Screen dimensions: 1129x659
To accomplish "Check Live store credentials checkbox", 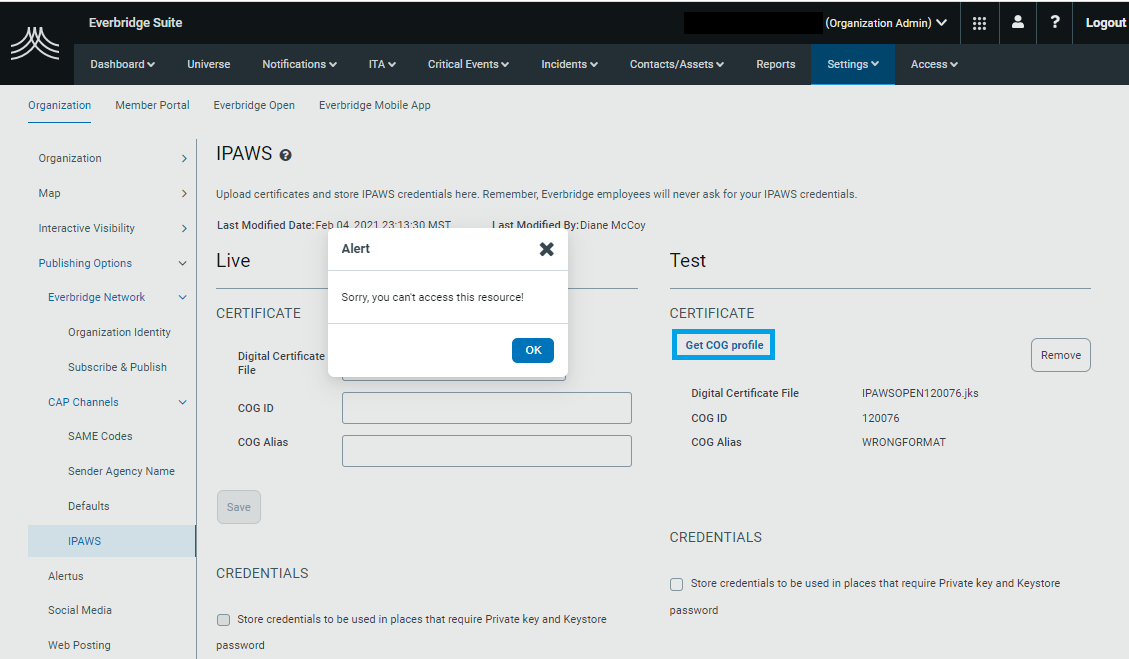I will (223, 620).
